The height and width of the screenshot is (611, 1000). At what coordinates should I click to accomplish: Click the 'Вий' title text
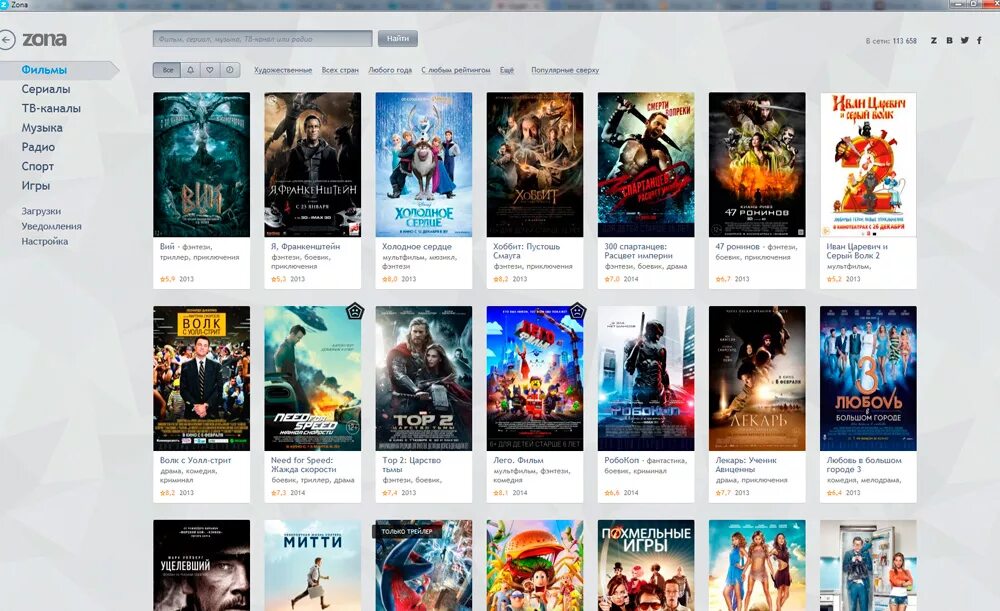tap(166, 246)
